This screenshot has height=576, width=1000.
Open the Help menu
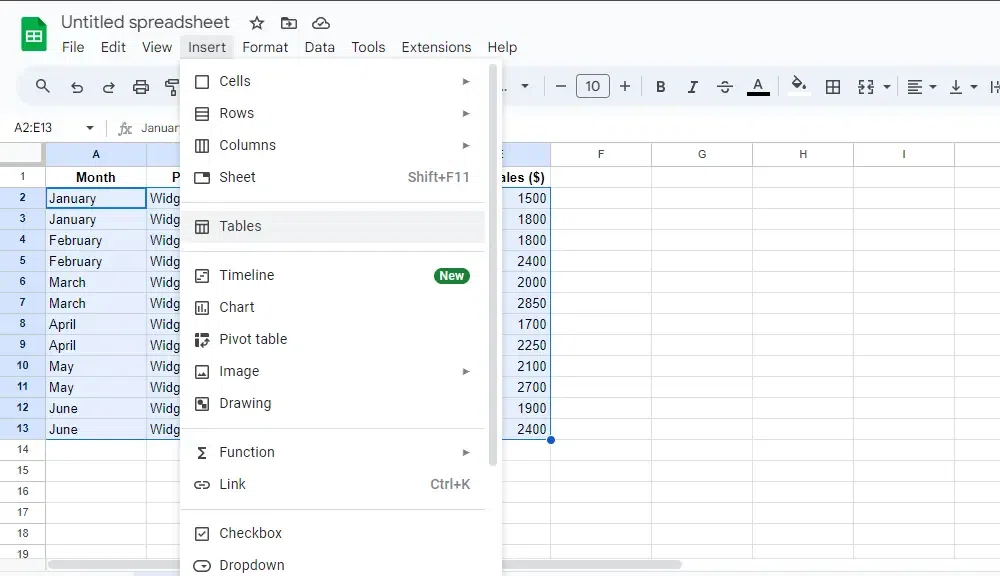tap(502, 47)
